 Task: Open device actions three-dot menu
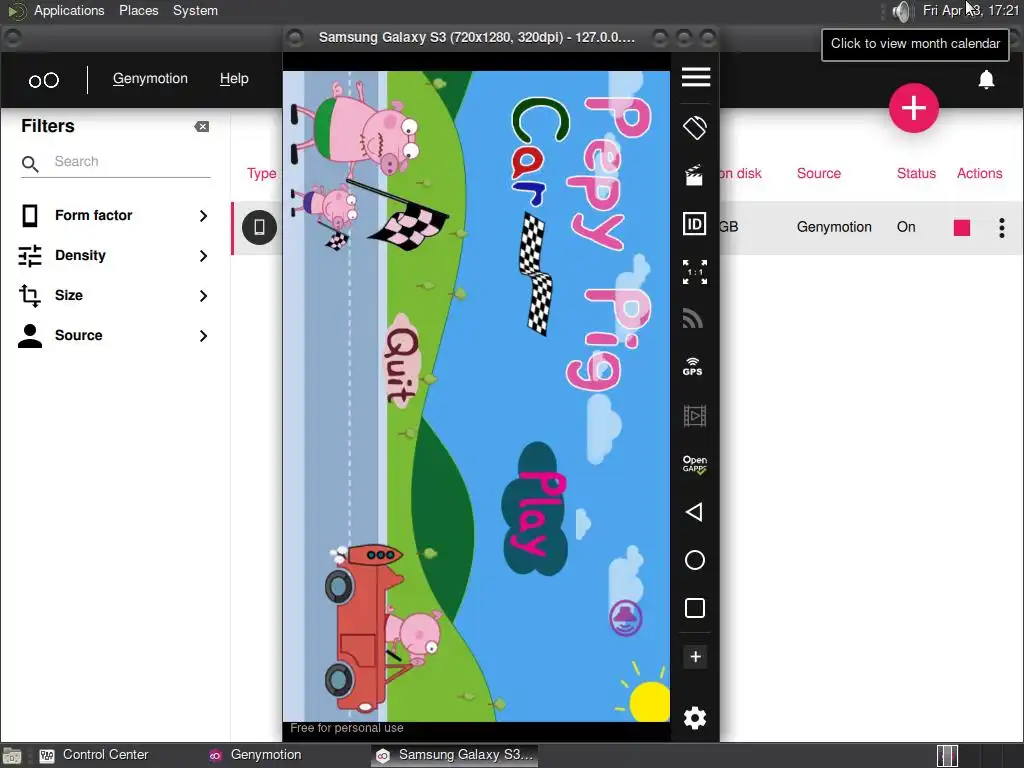click(1002, 227)
